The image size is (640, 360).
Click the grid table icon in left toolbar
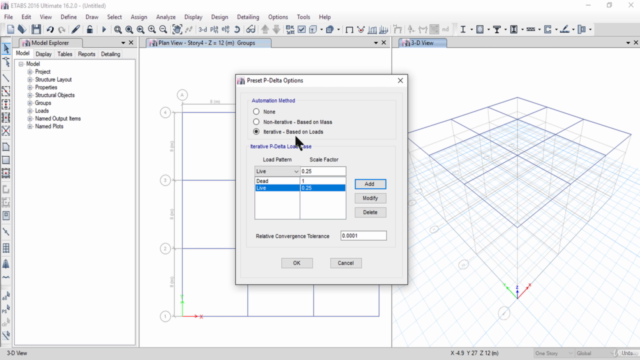tap(6, 248)
